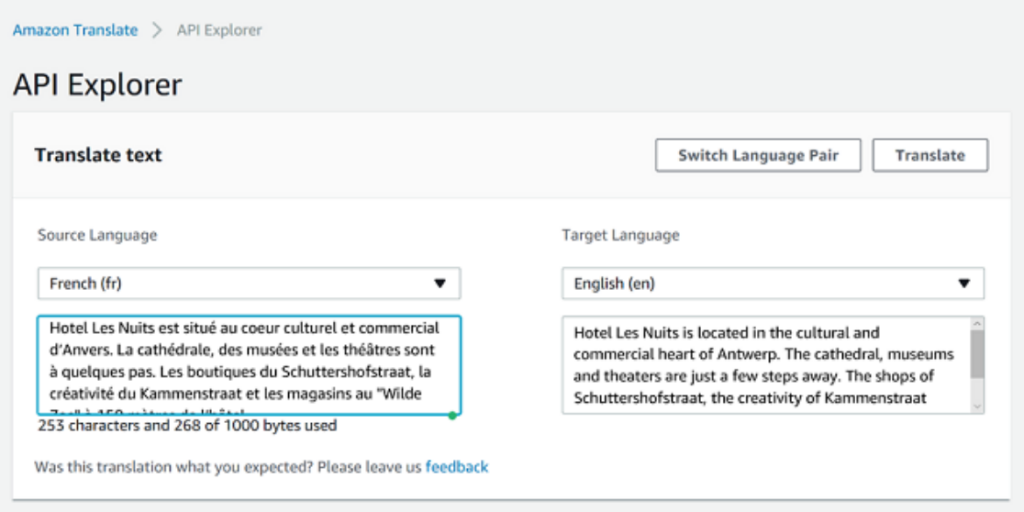Click the breadcrumb chevron separator
Image resolution: width=1024 pixels, height=512 pixels.
(157, 30)
